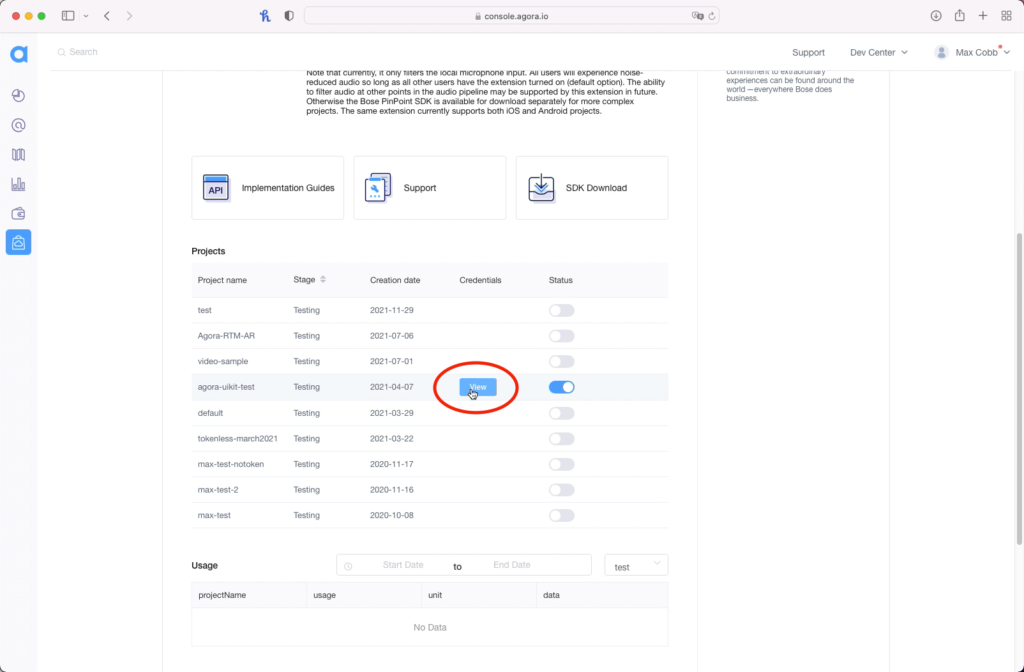Click the Credentials column header
Screen dimensions: 1024x672
(x=480, y=280)
